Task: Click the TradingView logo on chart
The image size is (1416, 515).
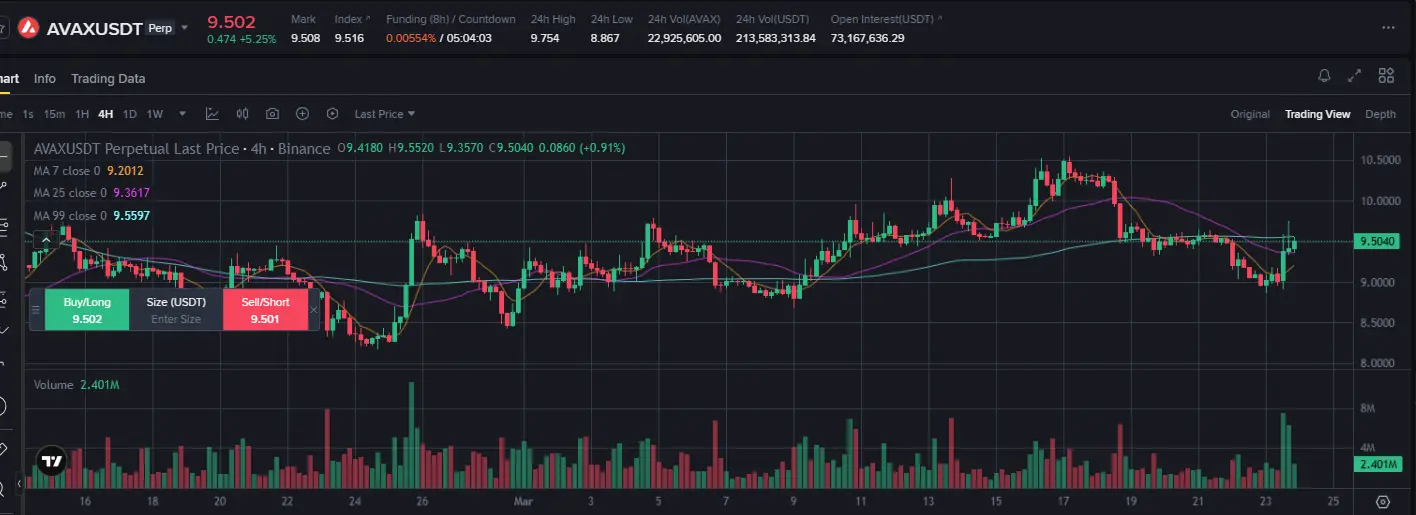Action: 50,462
